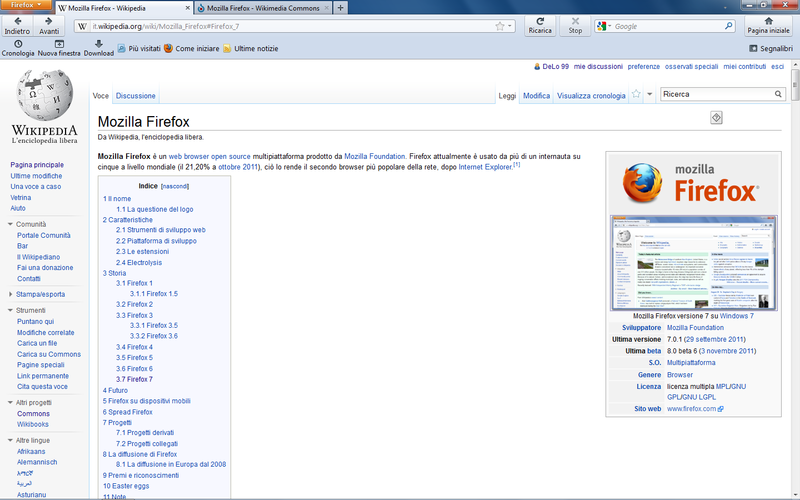Open Una voce a caso
Viewport: 800px width, 500px height.
pos(36,186)
